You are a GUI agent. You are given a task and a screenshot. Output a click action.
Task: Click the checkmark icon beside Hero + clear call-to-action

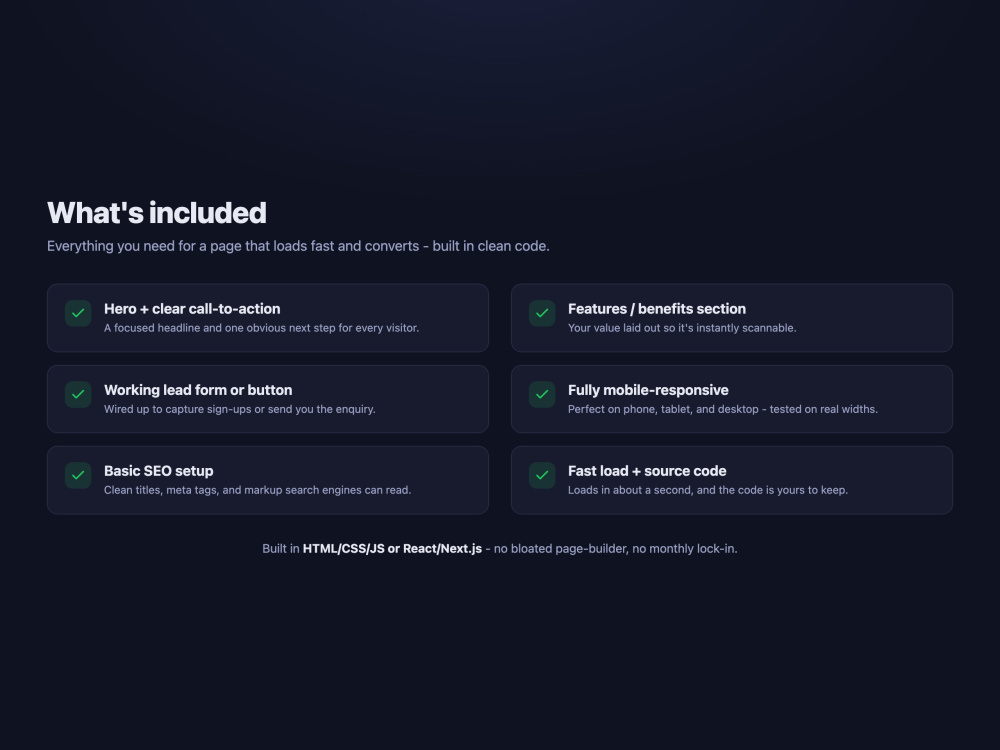[78, 313]
